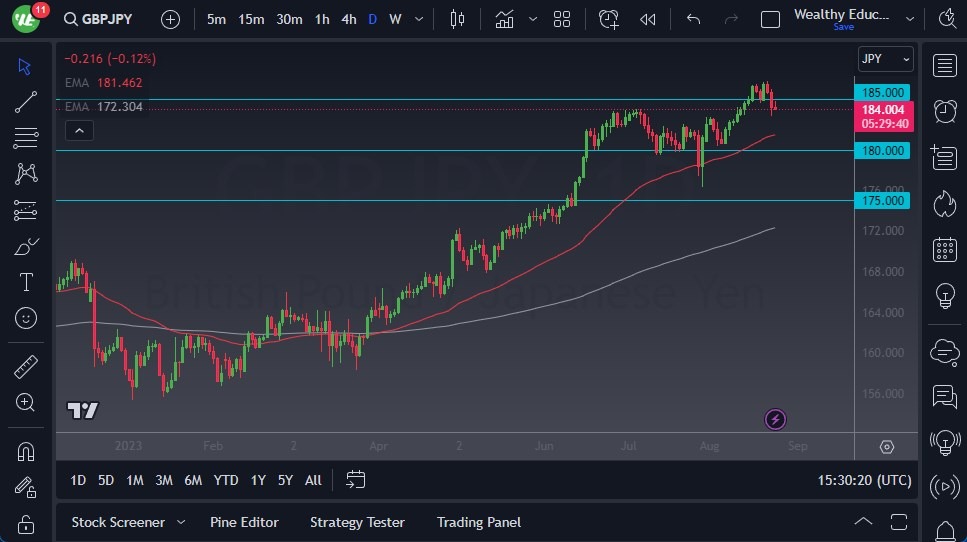967x542 pixels.
Task: Open the alerts panel clock icon
Action: click(x=944, y=110)
